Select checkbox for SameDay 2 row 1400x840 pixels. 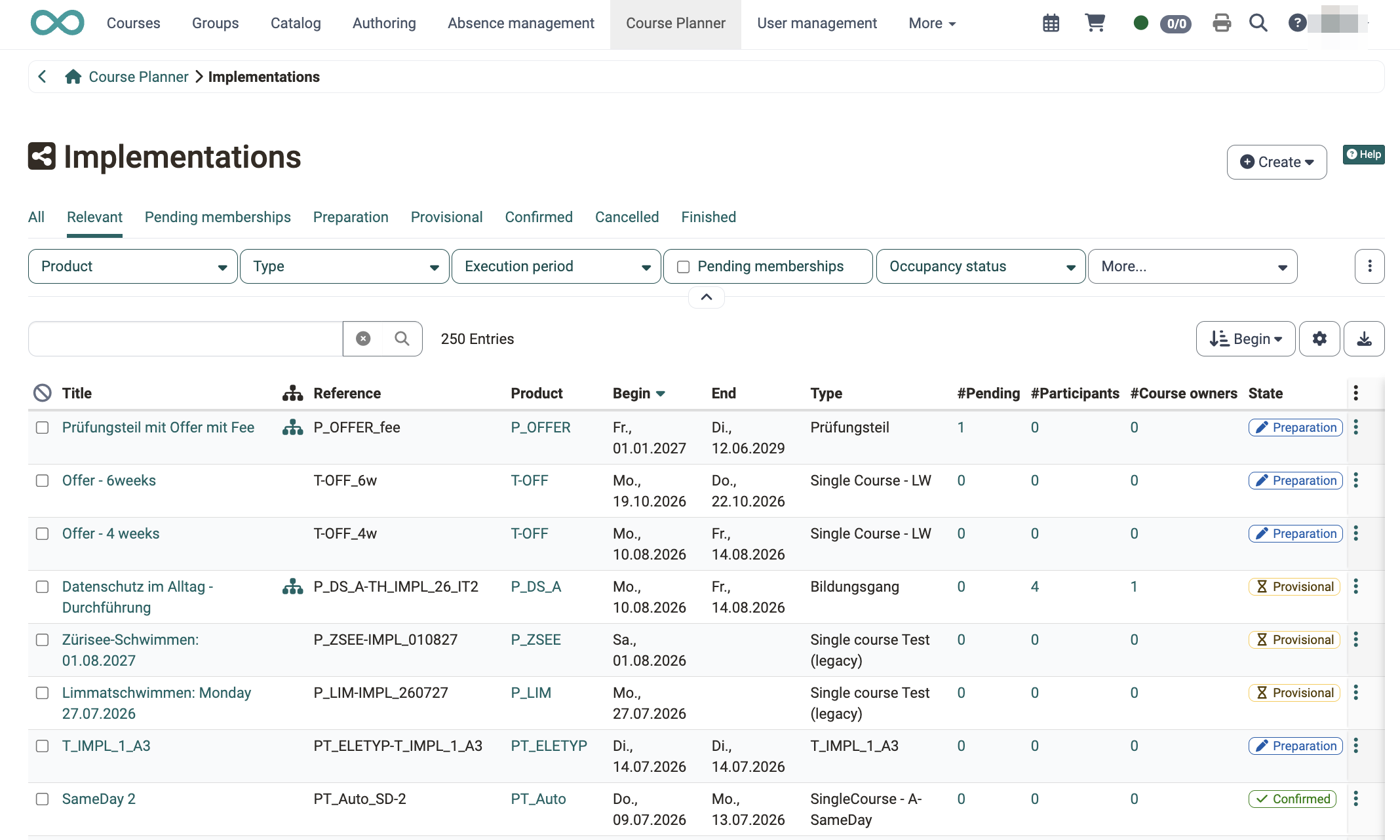(x=43, y=799)
